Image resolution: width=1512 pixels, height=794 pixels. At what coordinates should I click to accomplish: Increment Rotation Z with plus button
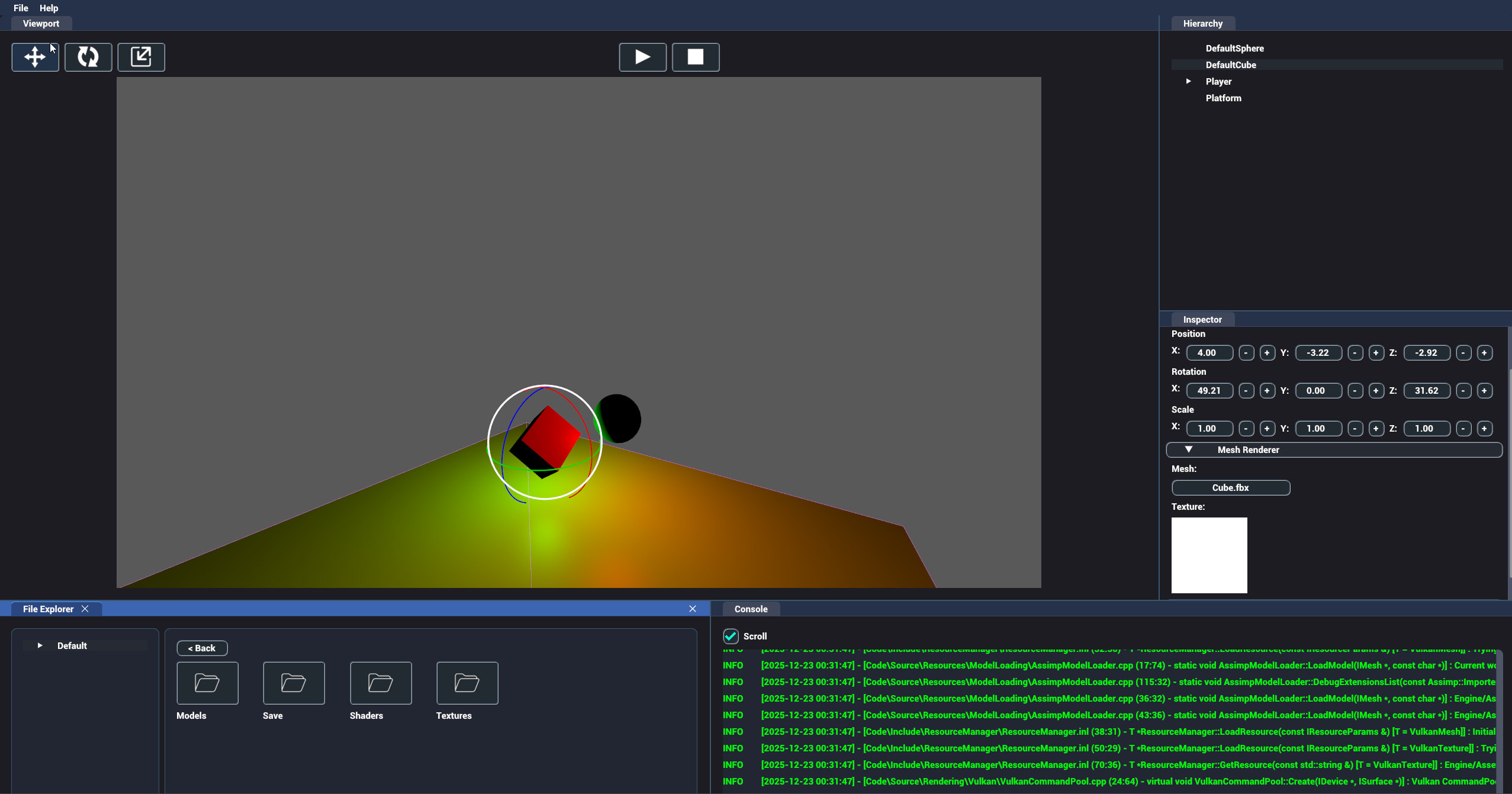pos(1484,390)
